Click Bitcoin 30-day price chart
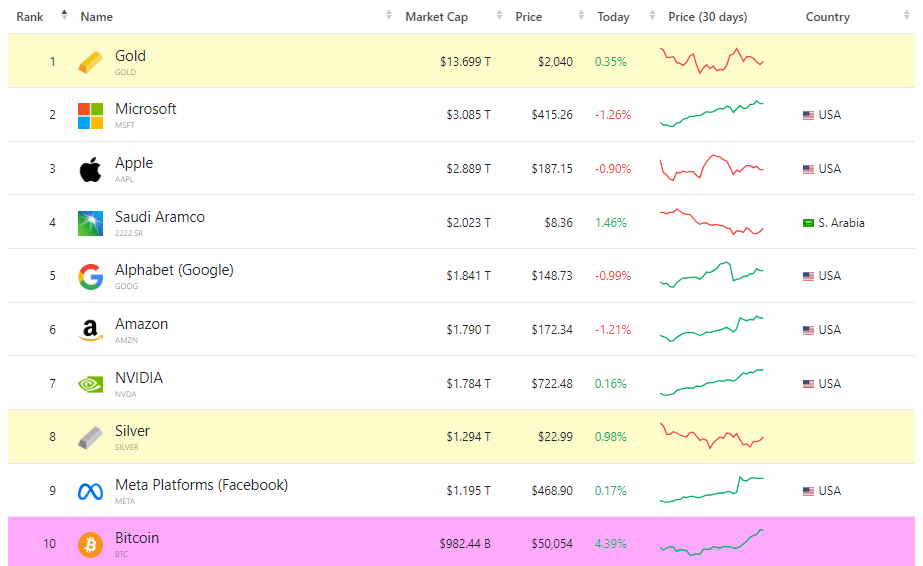The width and height of the screenshot is (923, 566). coord(712,542)
